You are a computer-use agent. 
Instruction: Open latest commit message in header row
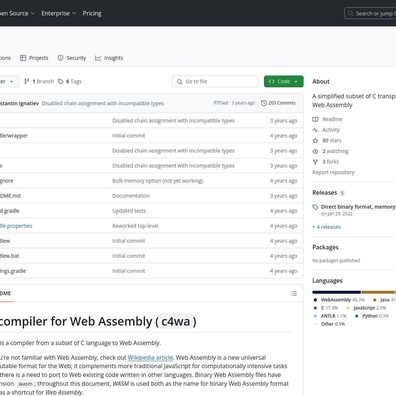pyautogui.click(x=103, y=103)
